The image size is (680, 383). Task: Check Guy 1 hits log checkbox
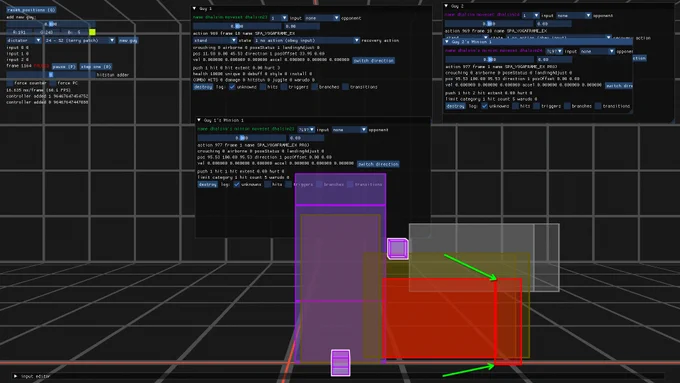pos(263,87)
